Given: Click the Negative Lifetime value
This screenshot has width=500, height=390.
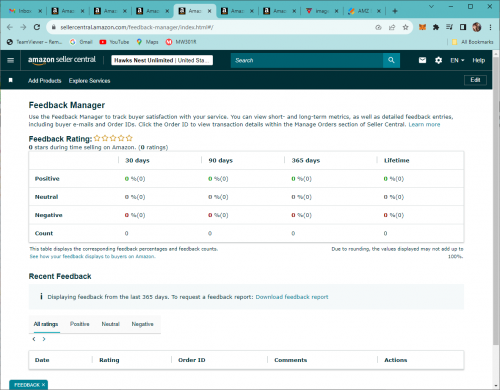Looking at the screenshot, I should coord(394,215).
